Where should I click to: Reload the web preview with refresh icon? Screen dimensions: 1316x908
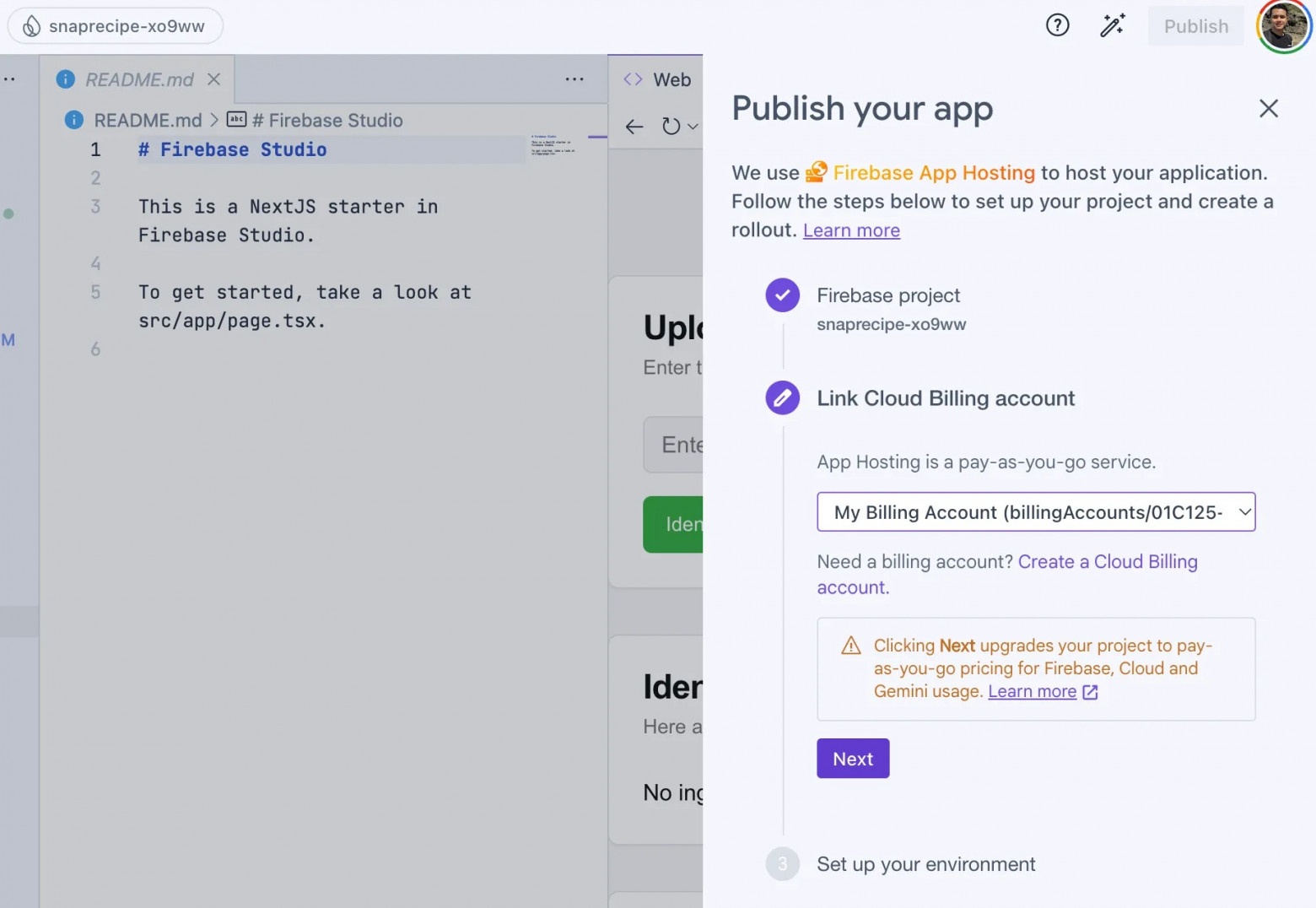[671, 127]
